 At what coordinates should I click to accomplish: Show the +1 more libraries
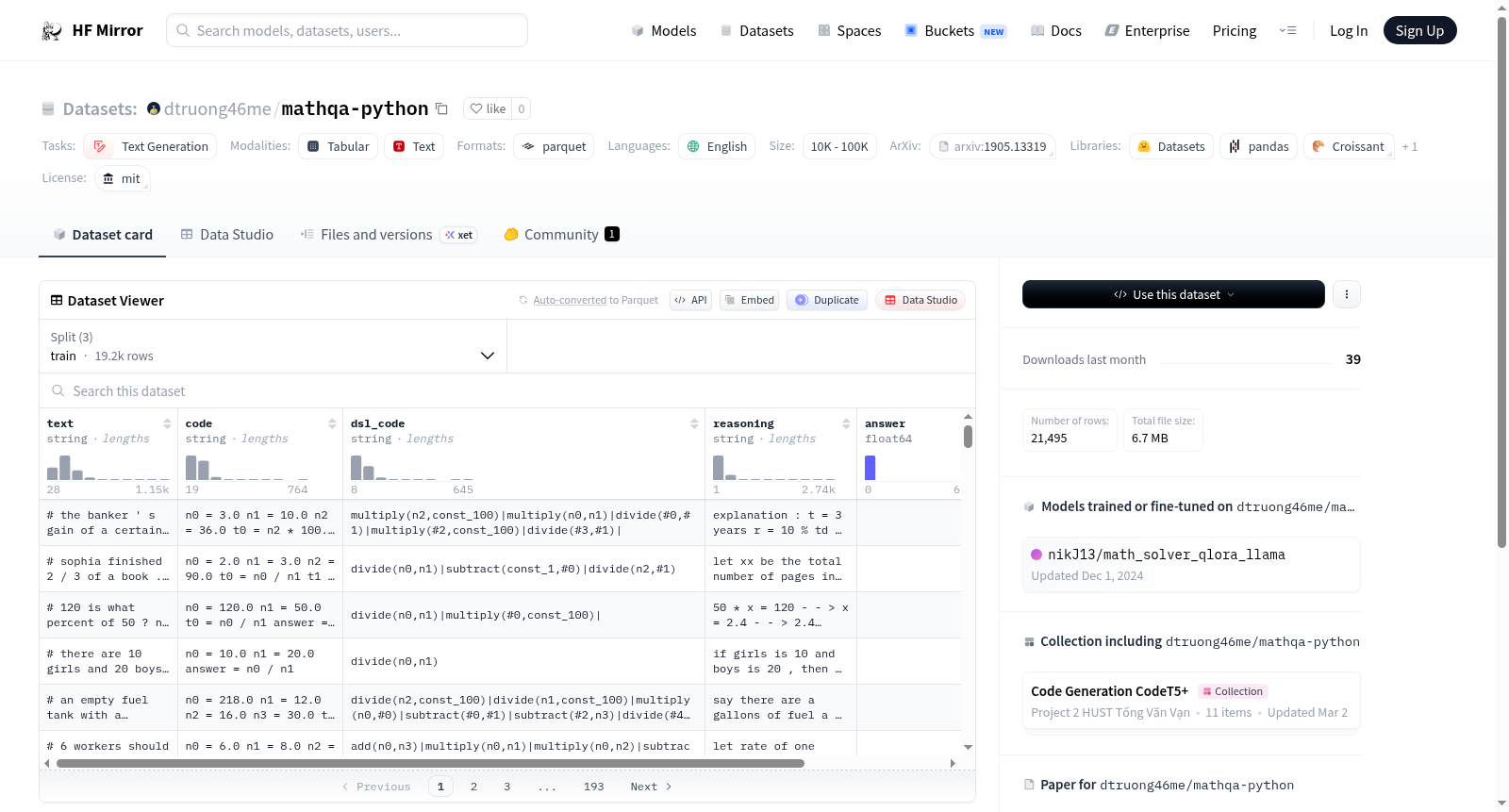click(x=1410, y=146)
